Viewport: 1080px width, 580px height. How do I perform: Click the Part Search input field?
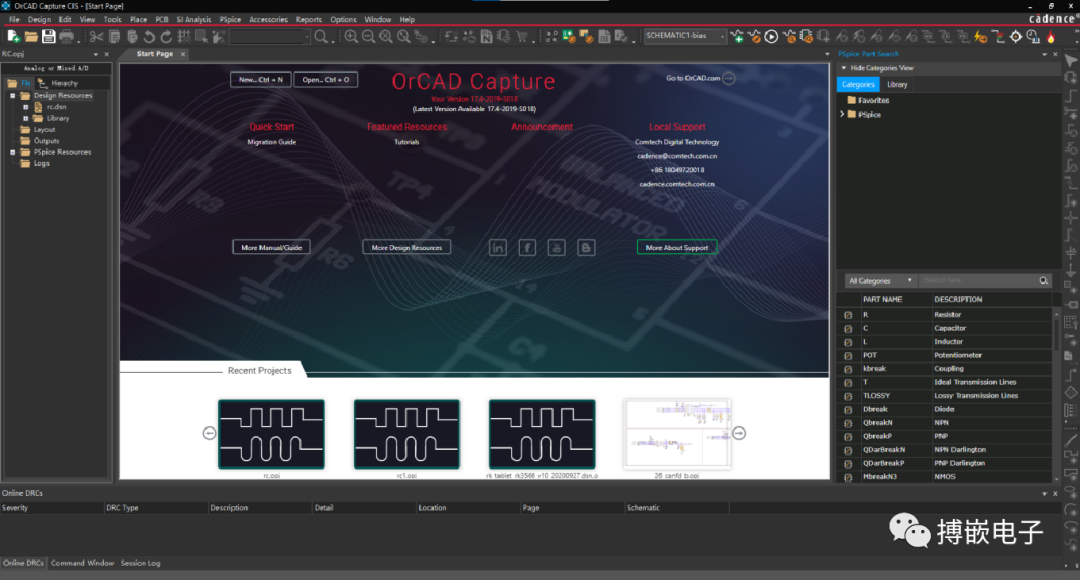[x=978, y=280]
